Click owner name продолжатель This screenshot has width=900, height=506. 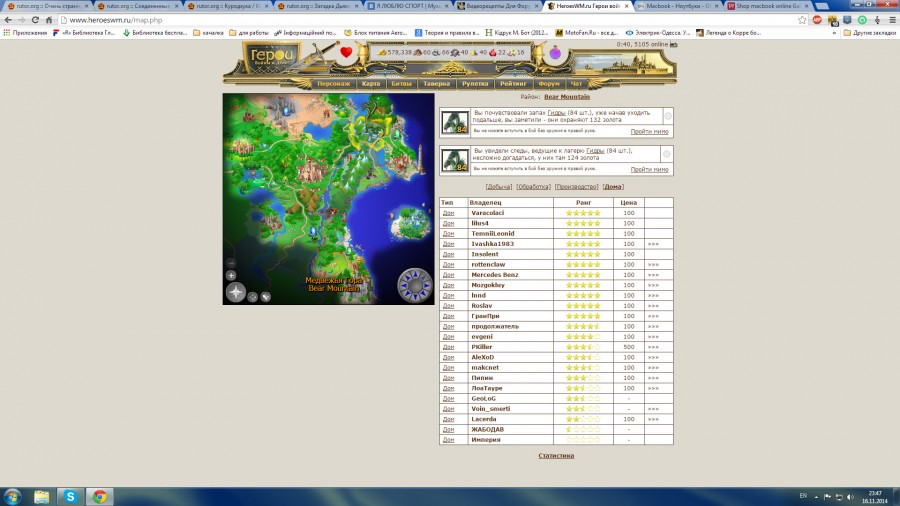(x=495, y=326)
